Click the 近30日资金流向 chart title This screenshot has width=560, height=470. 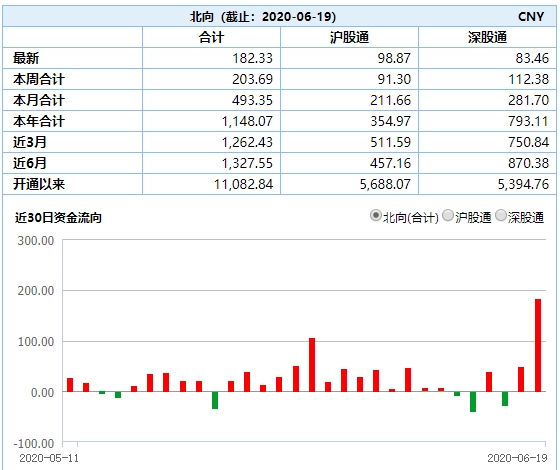[58, 218]
